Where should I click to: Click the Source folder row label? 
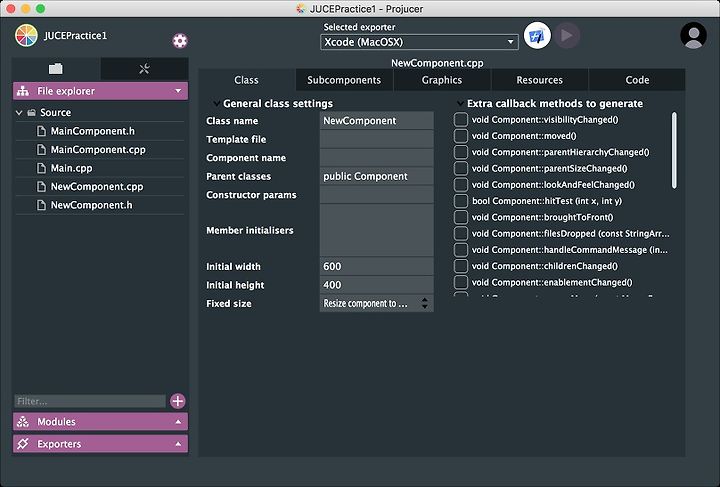(x=56, y=112)
